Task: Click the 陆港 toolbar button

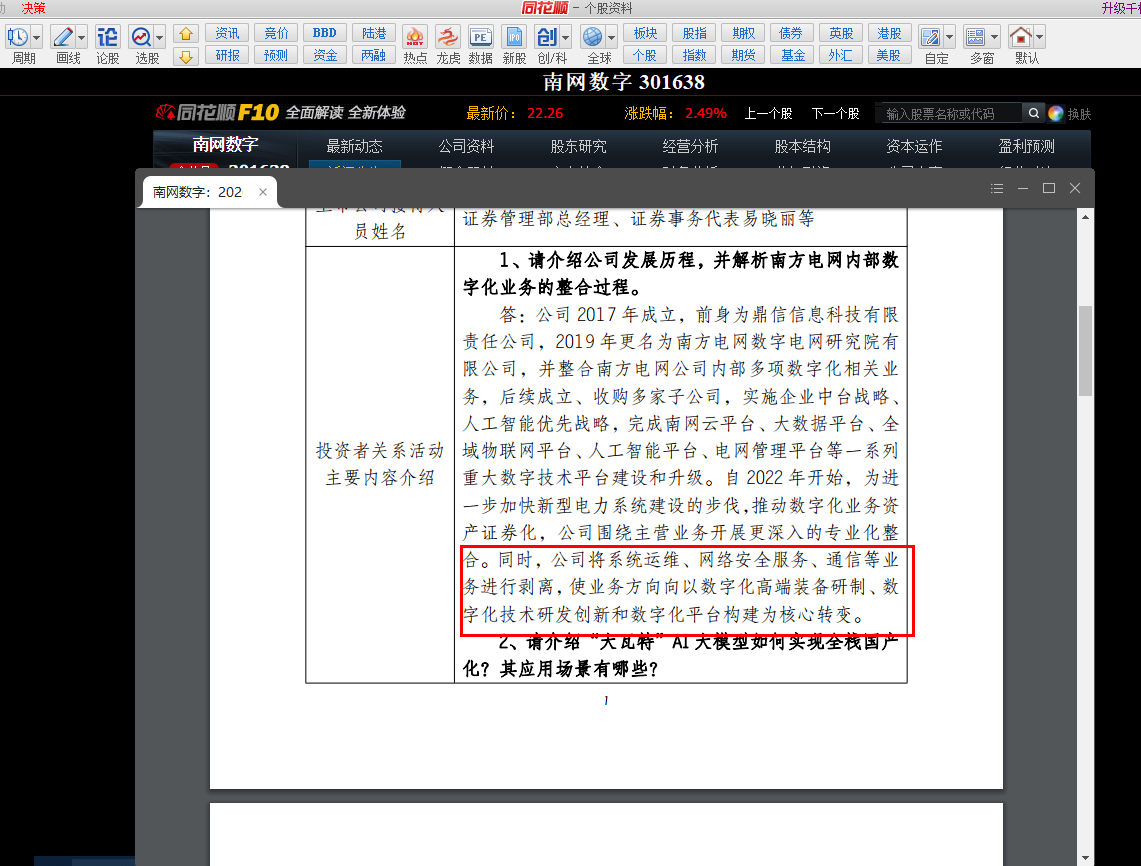Action: (374, 33)
